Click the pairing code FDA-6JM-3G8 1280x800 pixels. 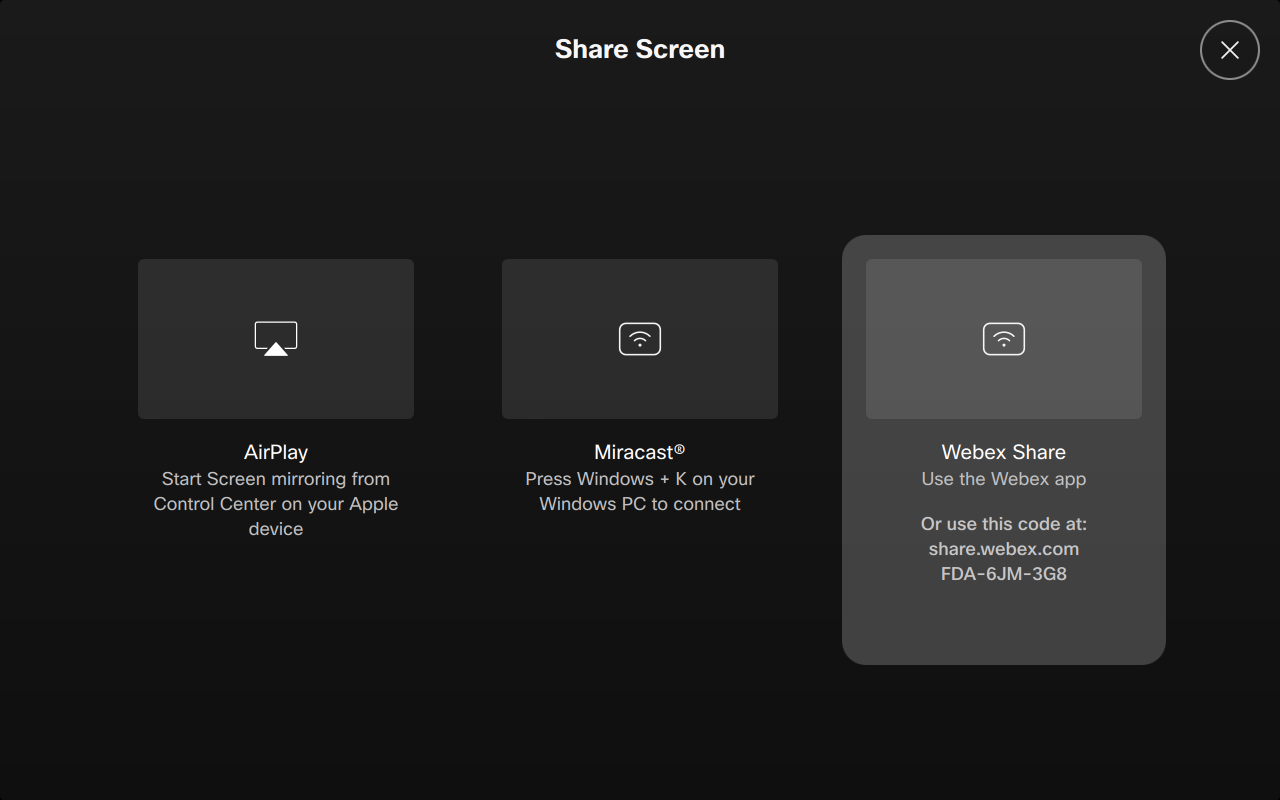1004,574
